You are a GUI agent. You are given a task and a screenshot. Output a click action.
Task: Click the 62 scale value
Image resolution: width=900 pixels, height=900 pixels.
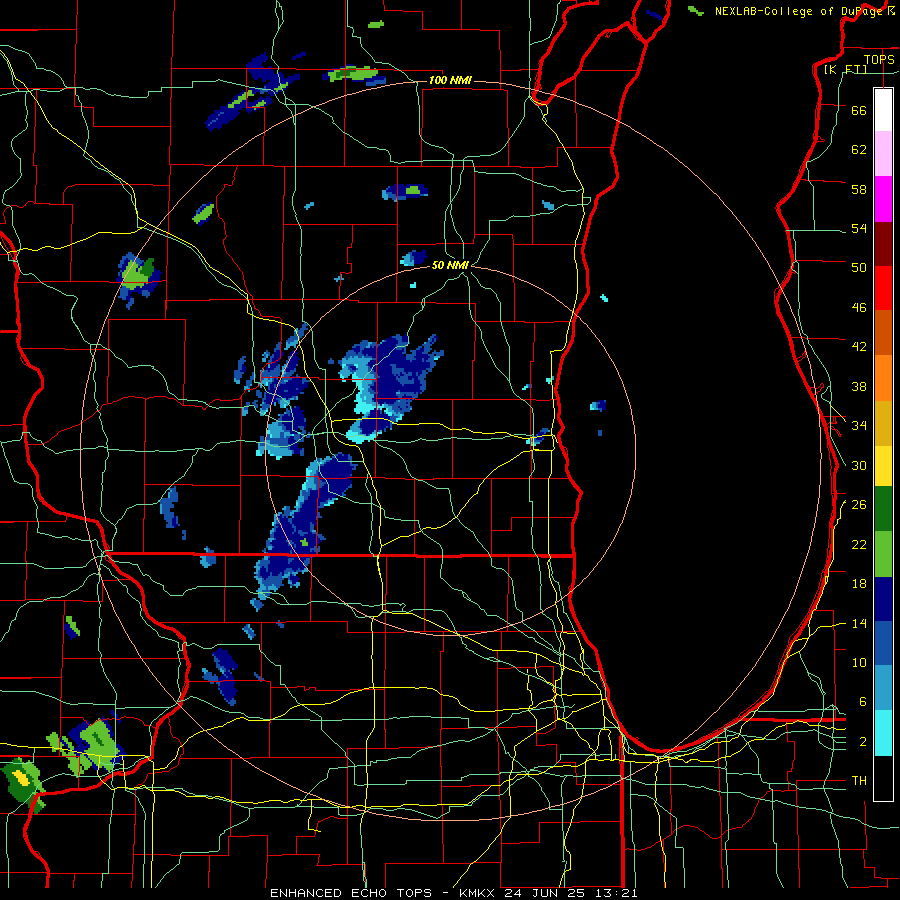point(859,149)
